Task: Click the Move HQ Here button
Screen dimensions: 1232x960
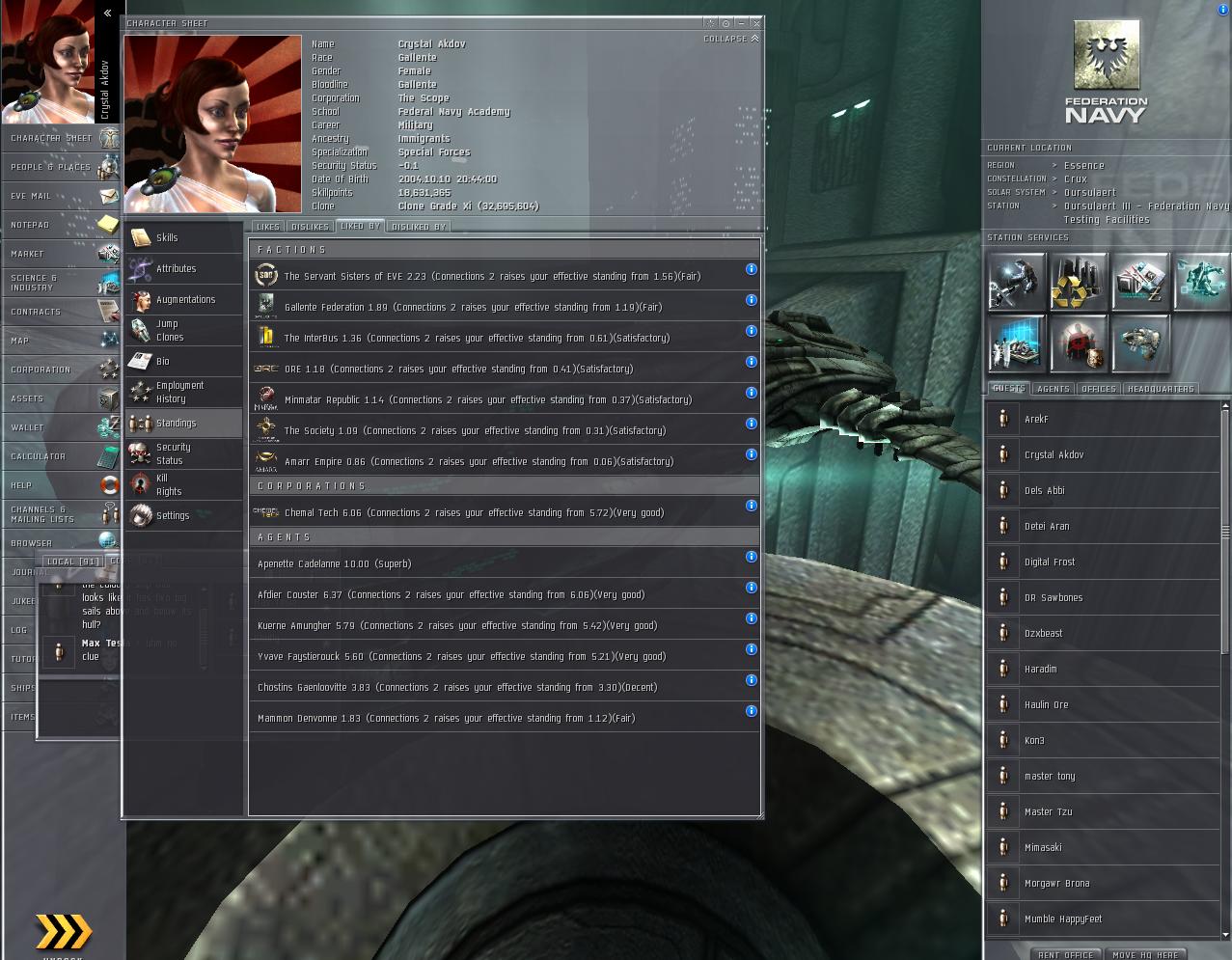Action: pos(1145,954)
